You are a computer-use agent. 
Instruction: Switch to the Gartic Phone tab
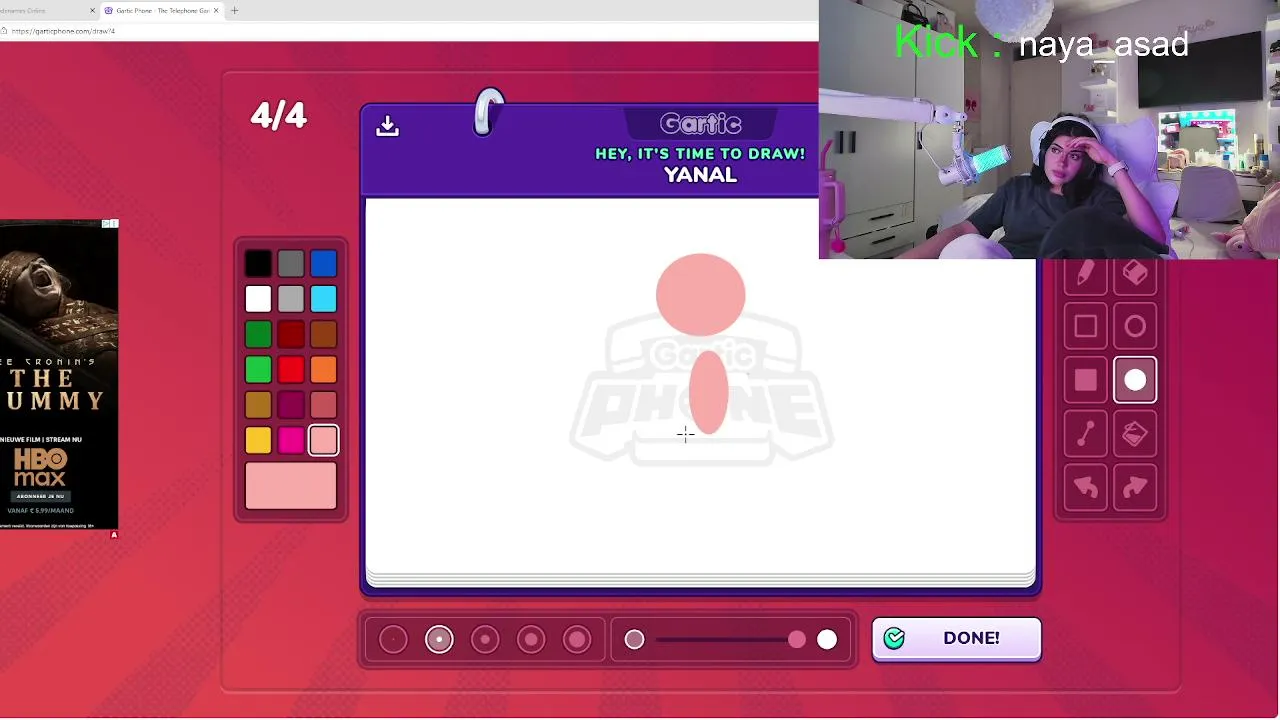click(x=162, y=11)
